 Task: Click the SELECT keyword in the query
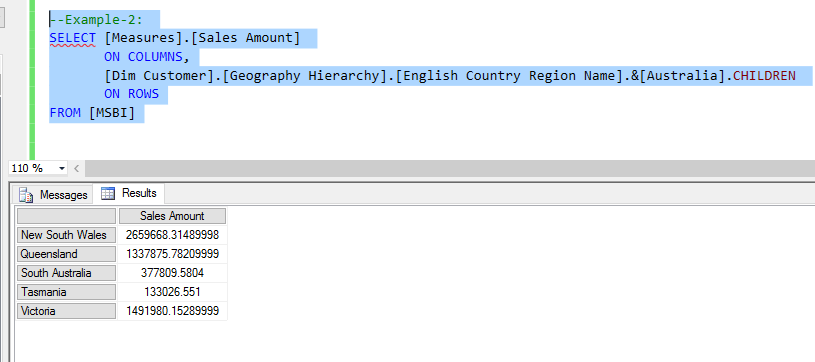pyautogui.click(x=72, y=38)
